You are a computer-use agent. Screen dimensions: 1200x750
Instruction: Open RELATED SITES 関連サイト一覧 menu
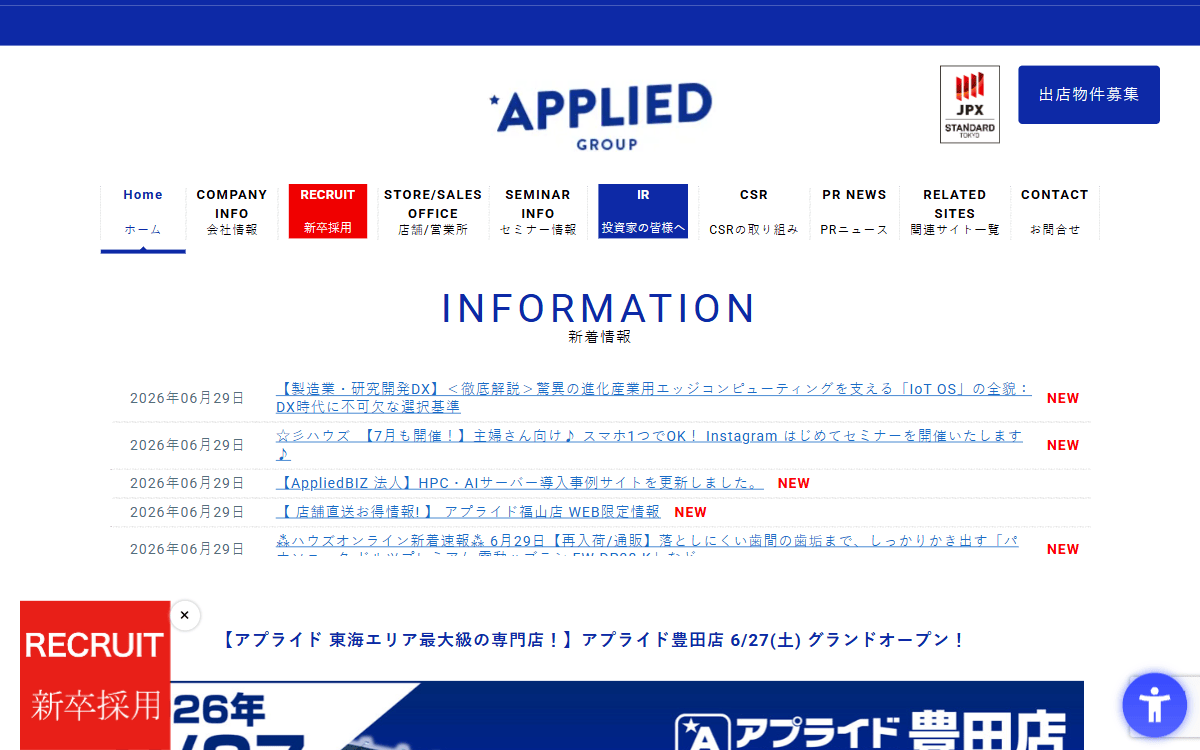pos(955,212)
